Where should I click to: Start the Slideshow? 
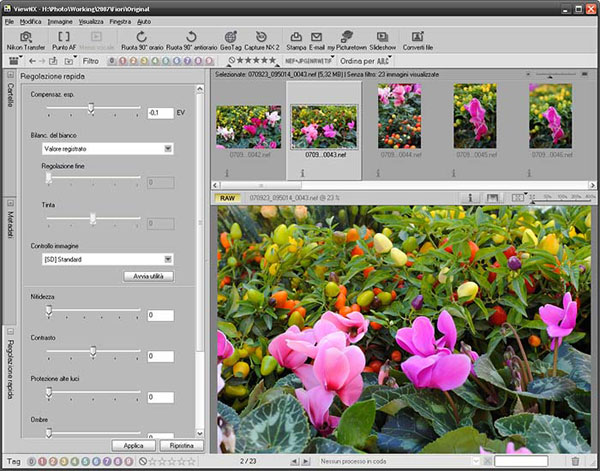[382, 41]
